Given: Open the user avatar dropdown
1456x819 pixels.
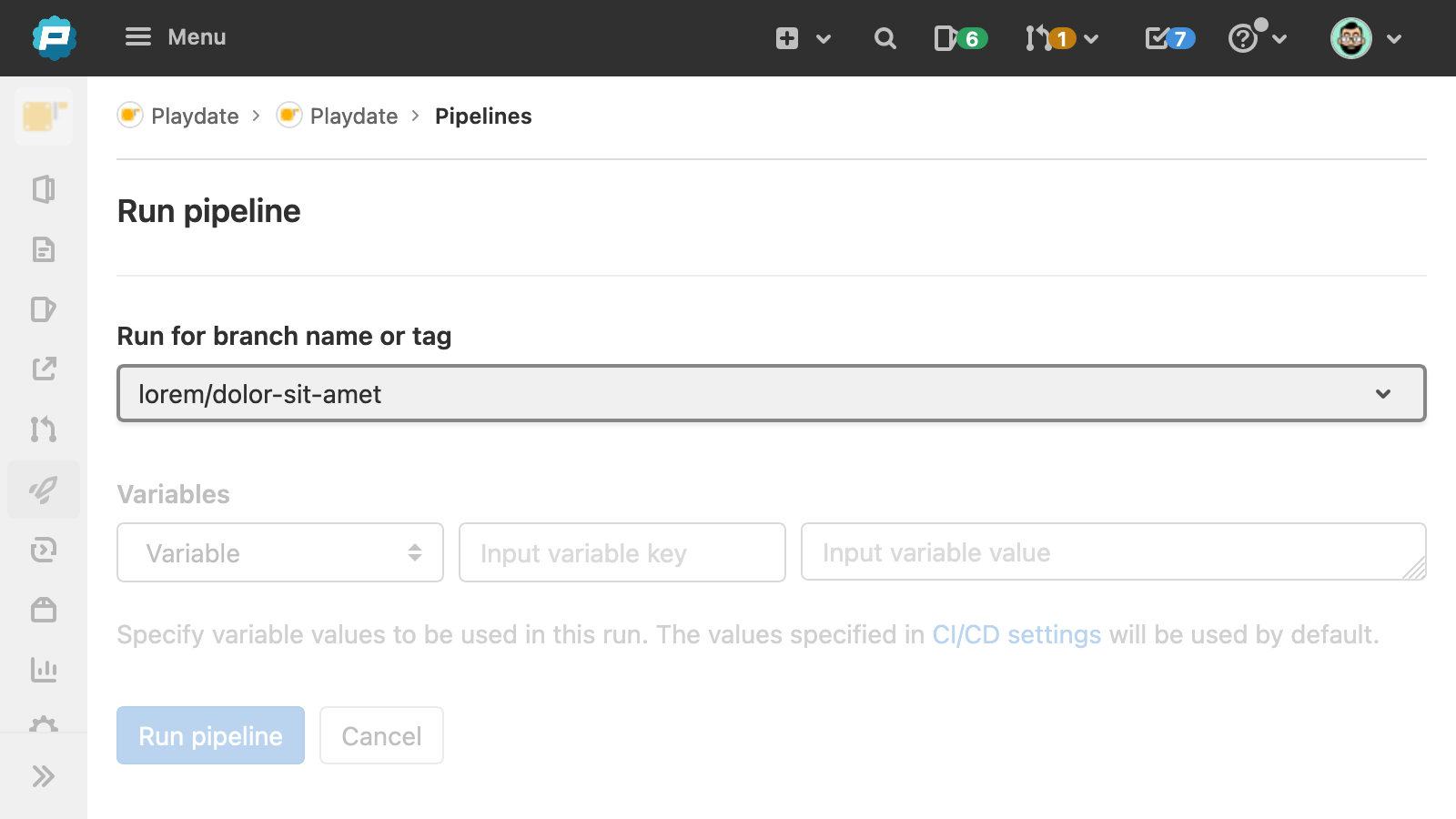Looking at the screenshot, I should [x=1366, y=38].
